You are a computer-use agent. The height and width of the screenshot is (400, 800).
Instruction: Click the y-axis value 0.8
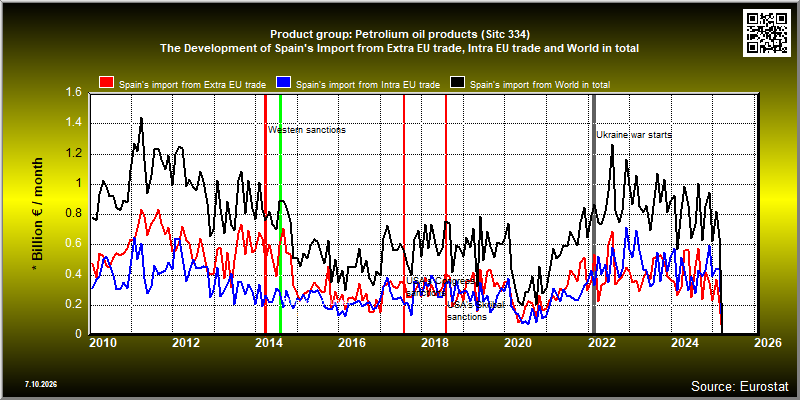[x=72, y=214]
